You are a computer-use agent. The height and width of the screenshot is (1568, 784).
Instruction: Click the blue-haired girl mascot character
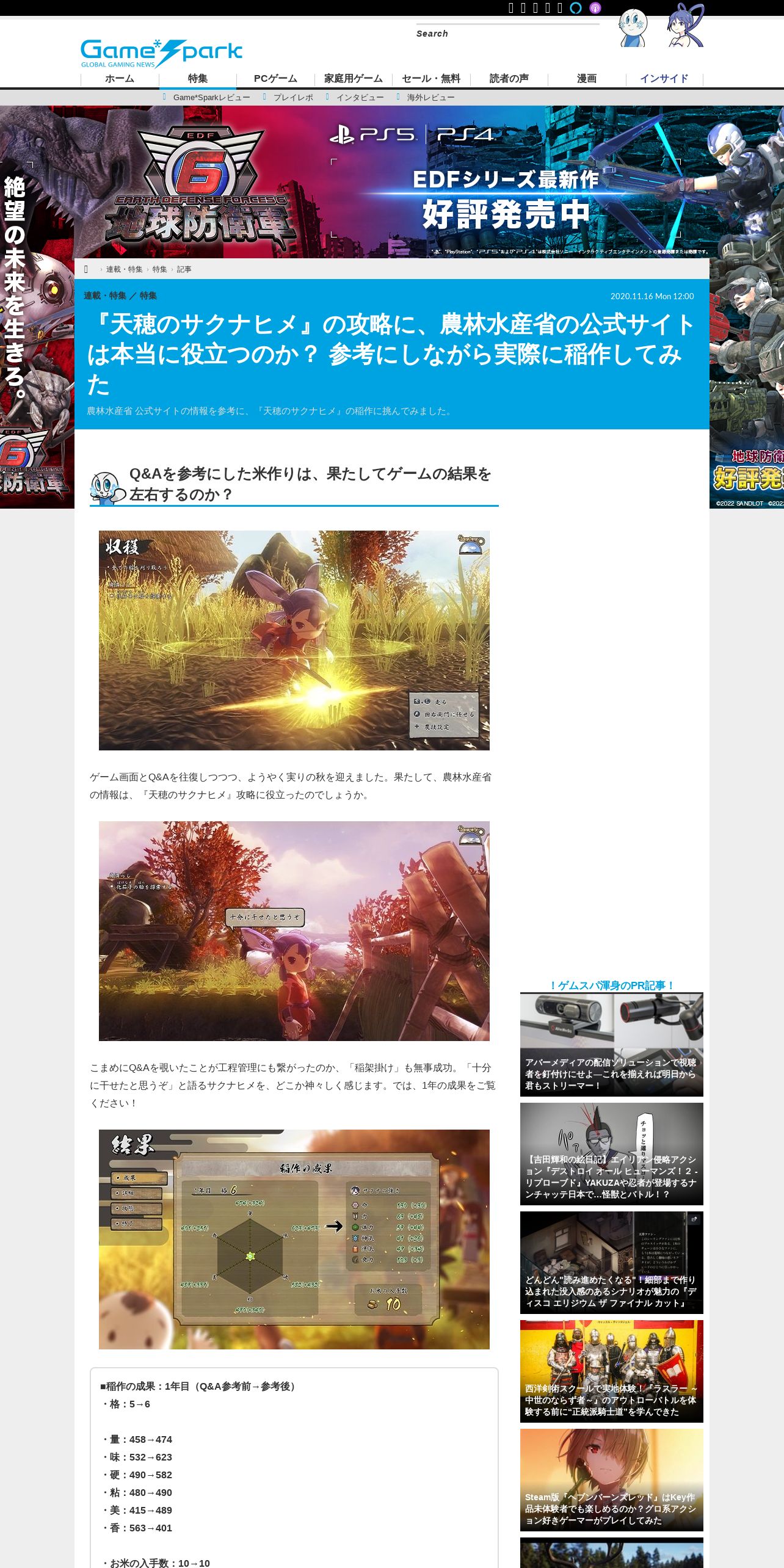tap(685, 26)
